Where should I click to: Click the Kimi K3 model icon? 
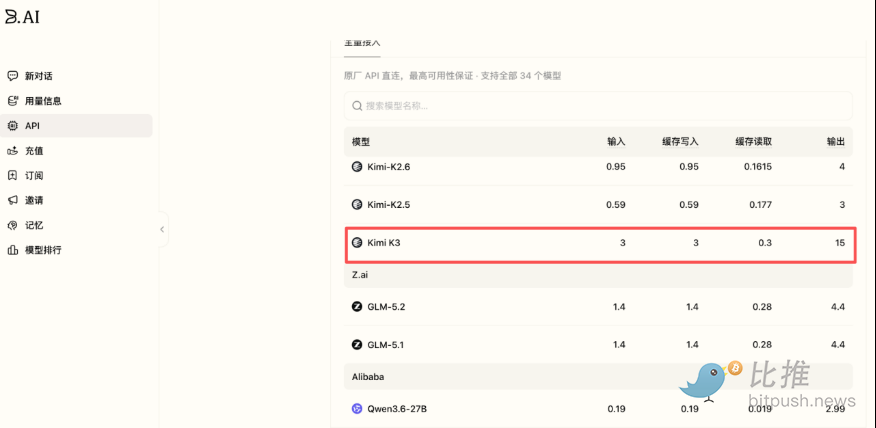point(357,242)
